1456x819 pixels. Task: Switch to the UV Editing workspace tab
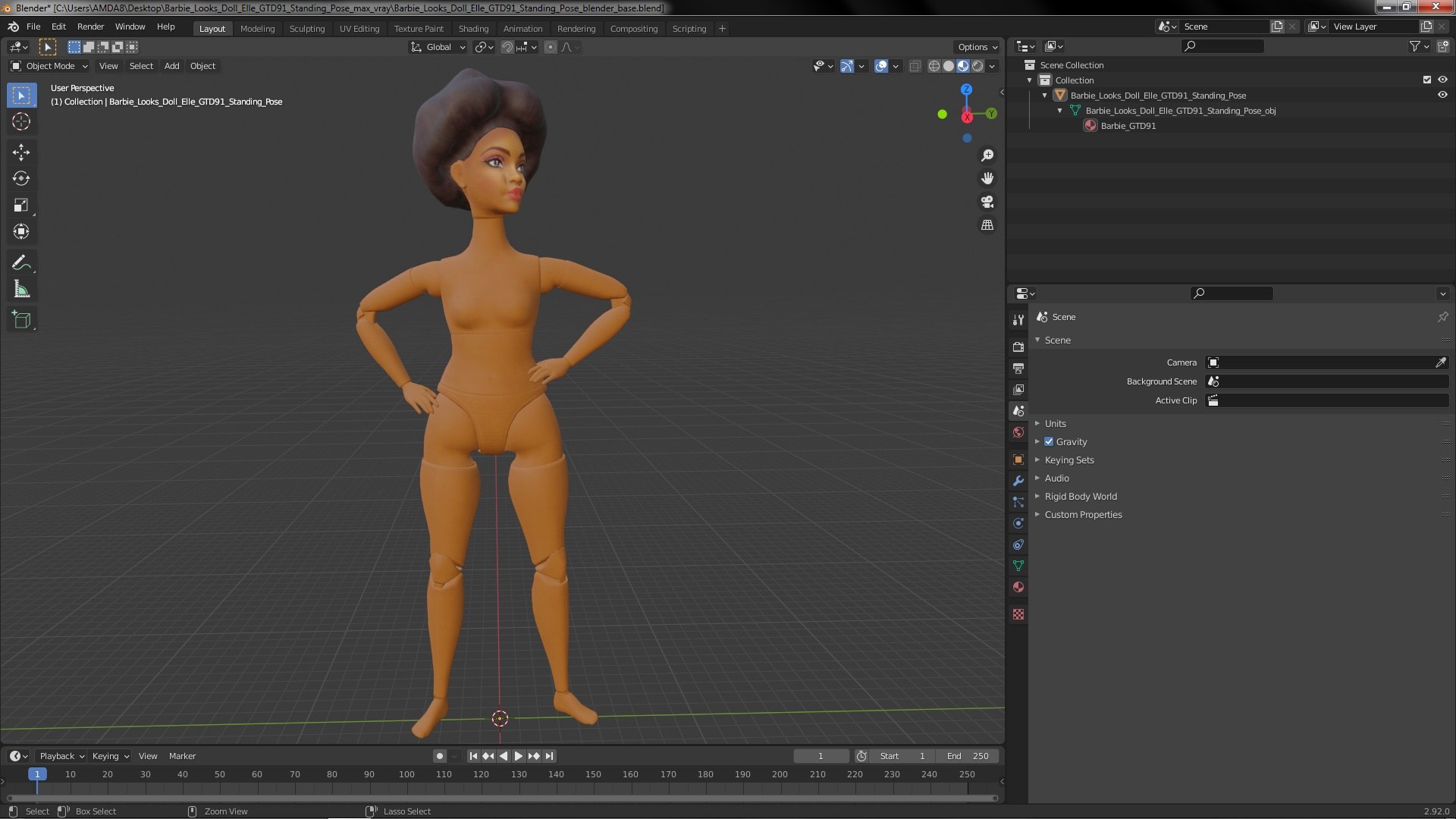pyautogui.click(x=359, y=29)
